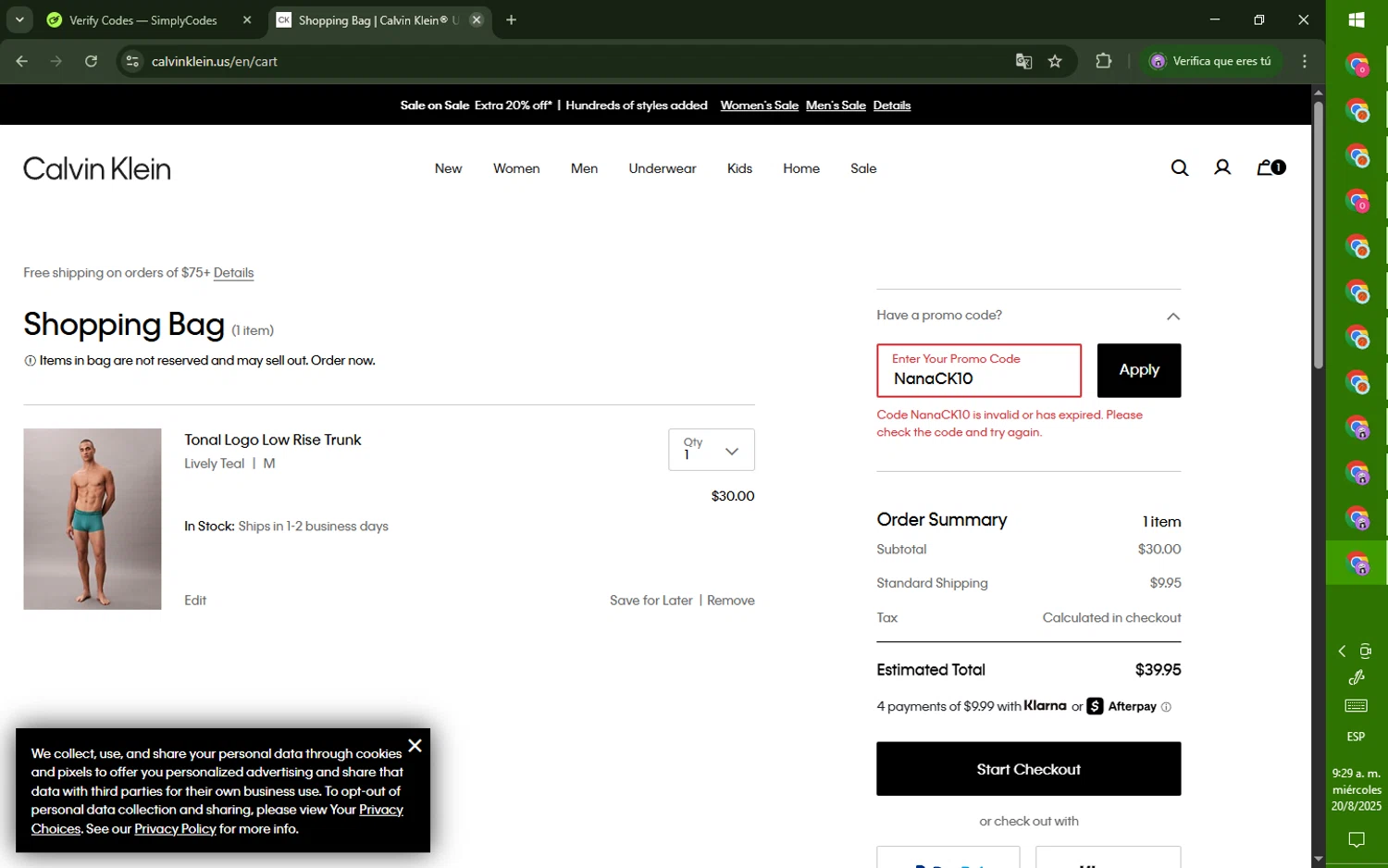The height and width of the screenshot is (868, 1388).
Task: Close the Verify Codes SimplyCodes tab
Action: point(247,20)
